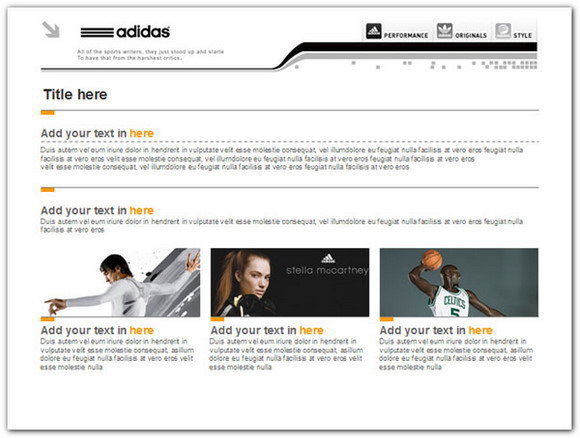580x438 pixels.
Task: Click the sports writers tagline text
Action: click(x=150, y=55)
